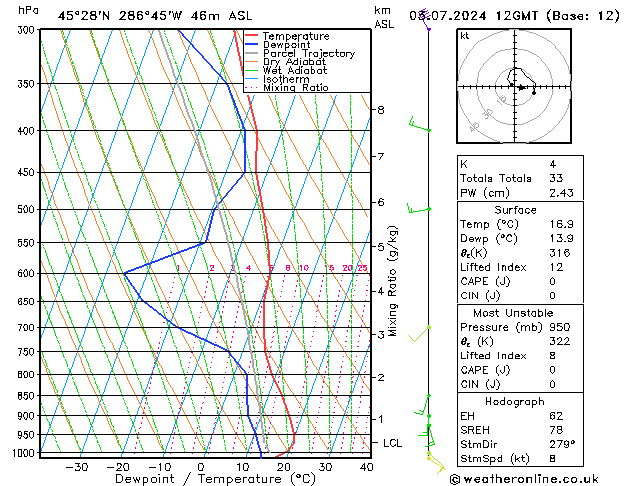Click the date header '03.07.2024 12GMT (Base: 12)'
The height and width of the screenshot is (486, 629).
pos(514,16)
